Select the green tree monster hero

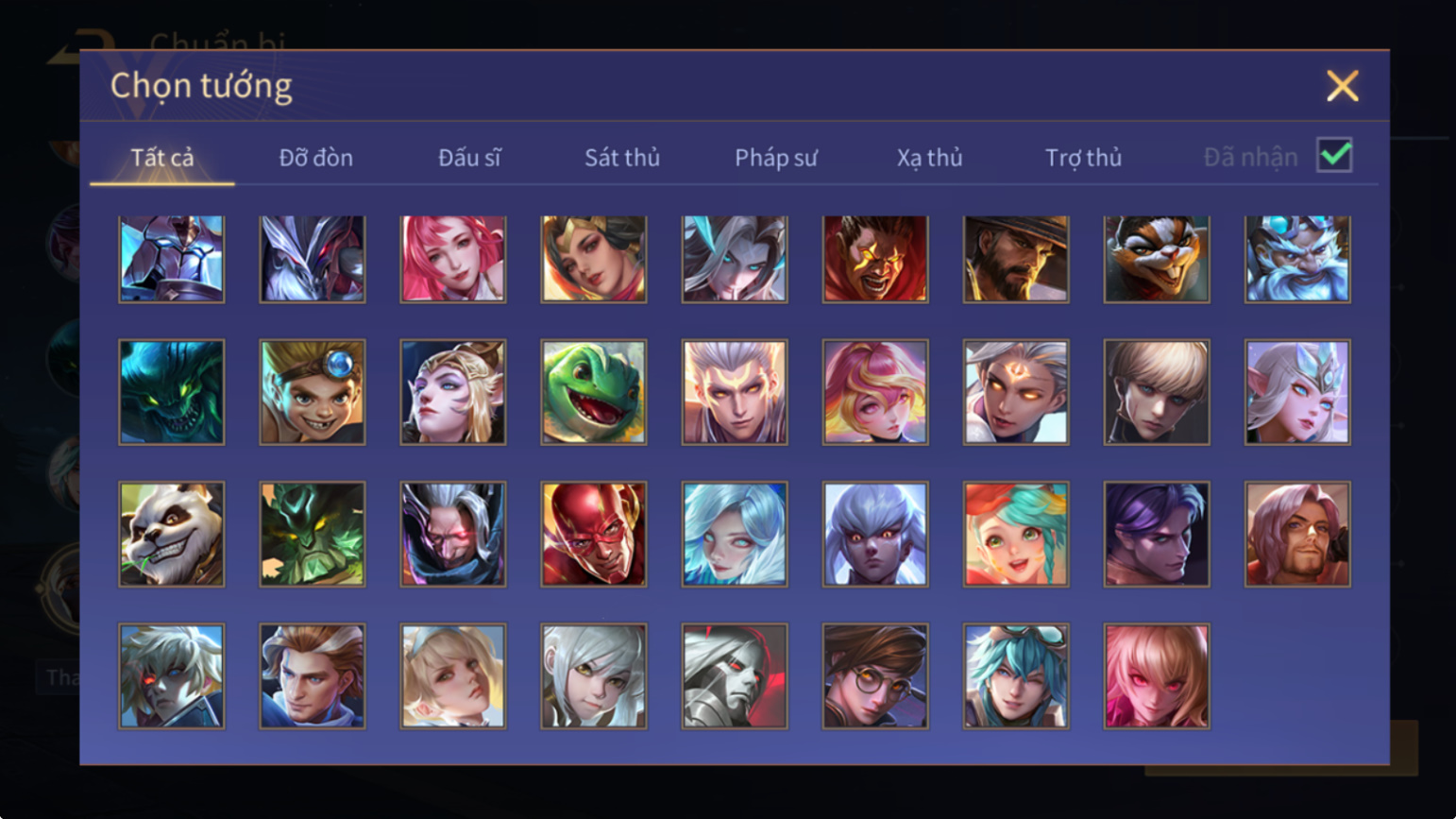click(x=313, y=535)
